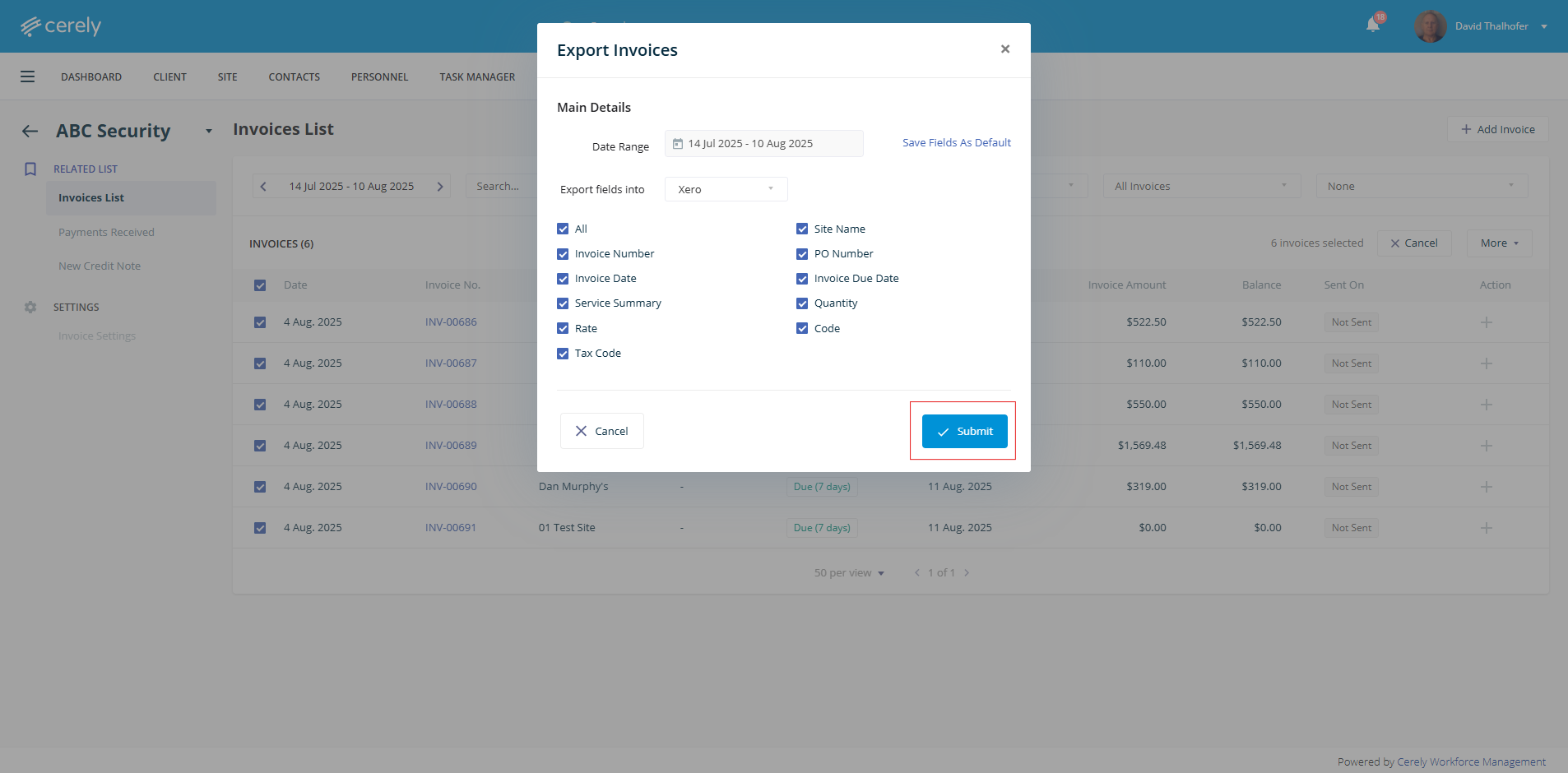Screen dimensions: 1568x773
Task: Go to next page of invoices
Action: click(967, 573)
